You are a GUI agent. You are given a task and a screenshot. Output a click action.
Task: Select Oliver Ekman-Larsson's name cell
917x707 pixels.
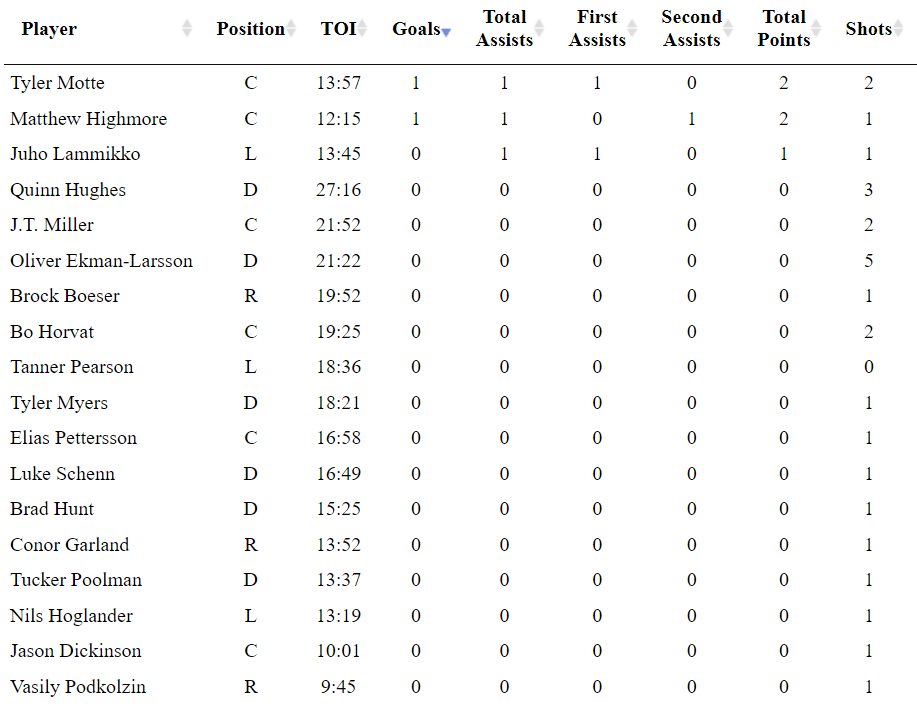[101, 261]
